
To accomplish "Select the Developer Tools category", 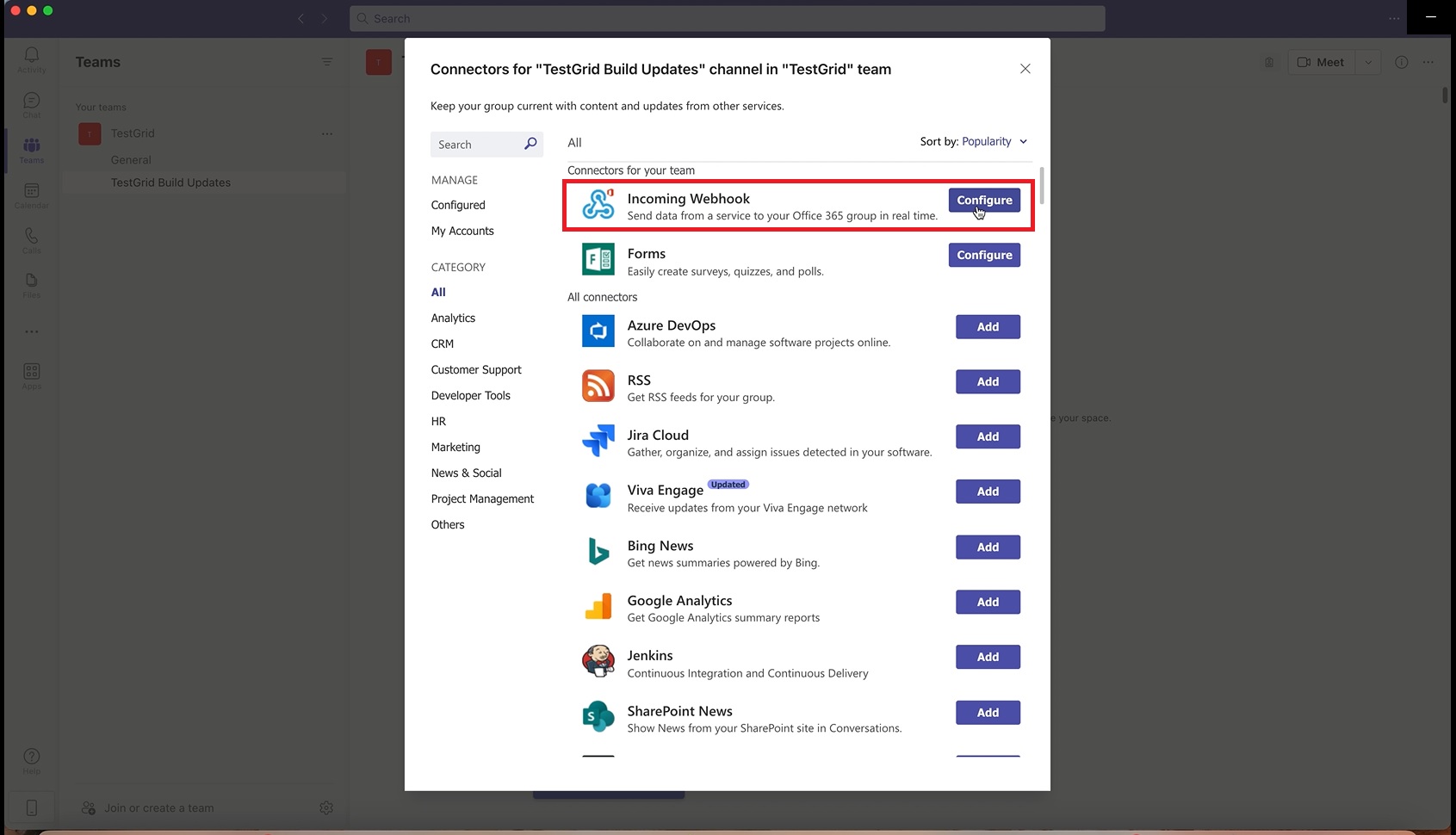I will click(x=471, y=395).
